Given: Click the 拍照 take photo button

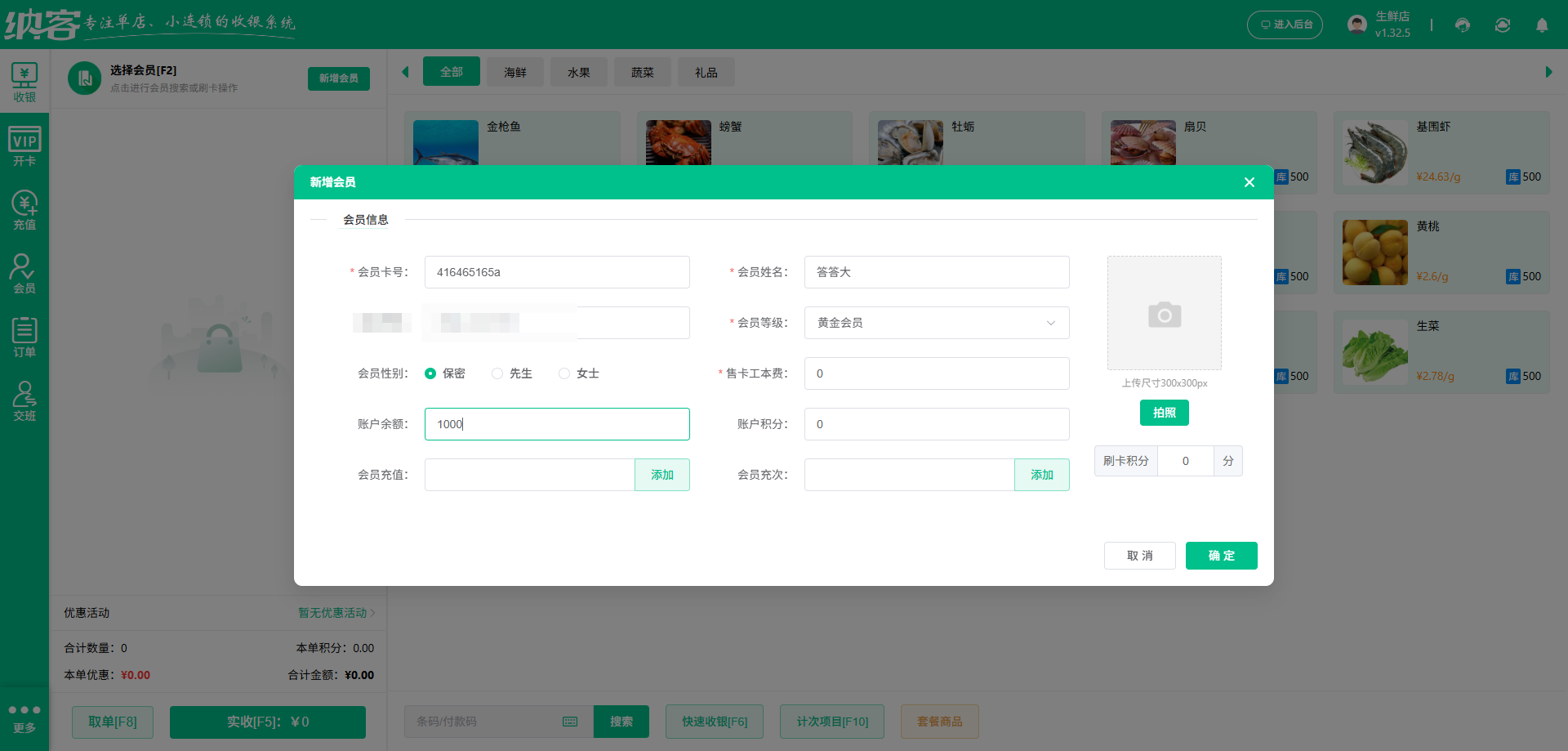Looking at the screenshot, I should (x=1164, y=413).
